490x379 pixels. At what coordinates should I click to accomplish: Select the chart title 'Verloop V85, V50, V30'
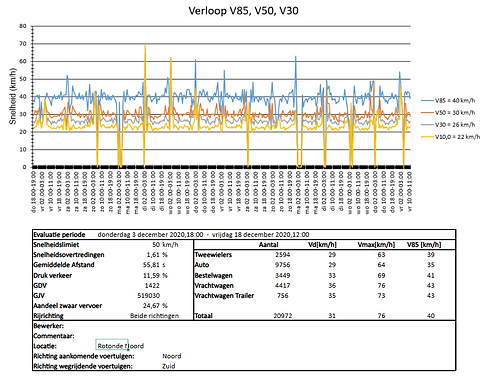click(x=243, y=11)
